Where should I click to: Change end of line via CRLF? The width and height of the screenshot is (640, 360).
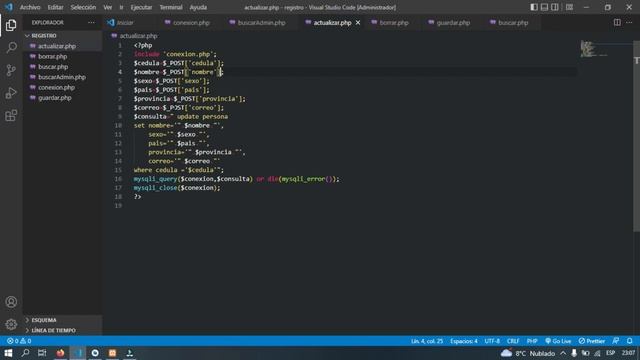point(513,341)
